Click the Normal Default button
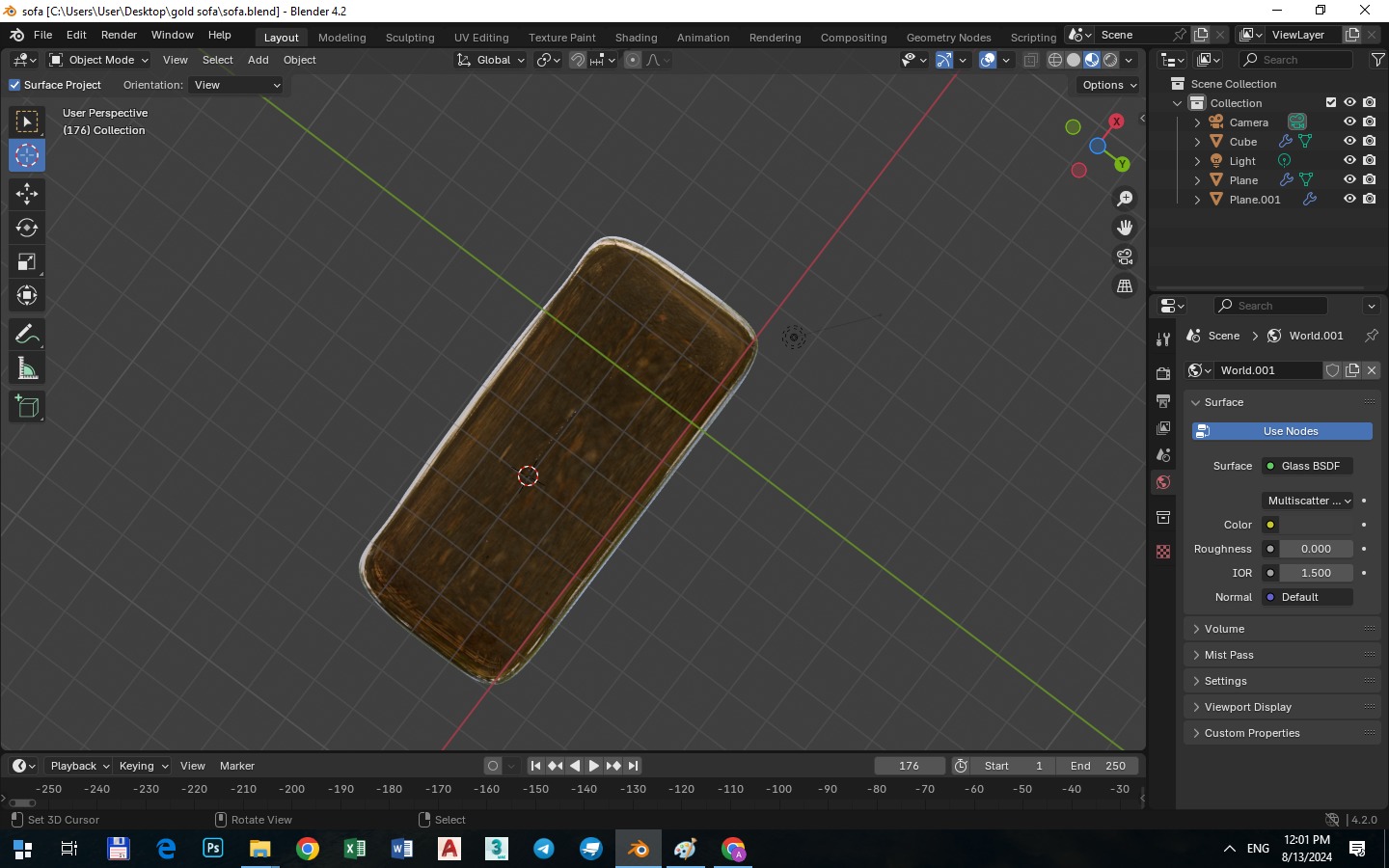1389x868 pixels. coord(1308,597)
